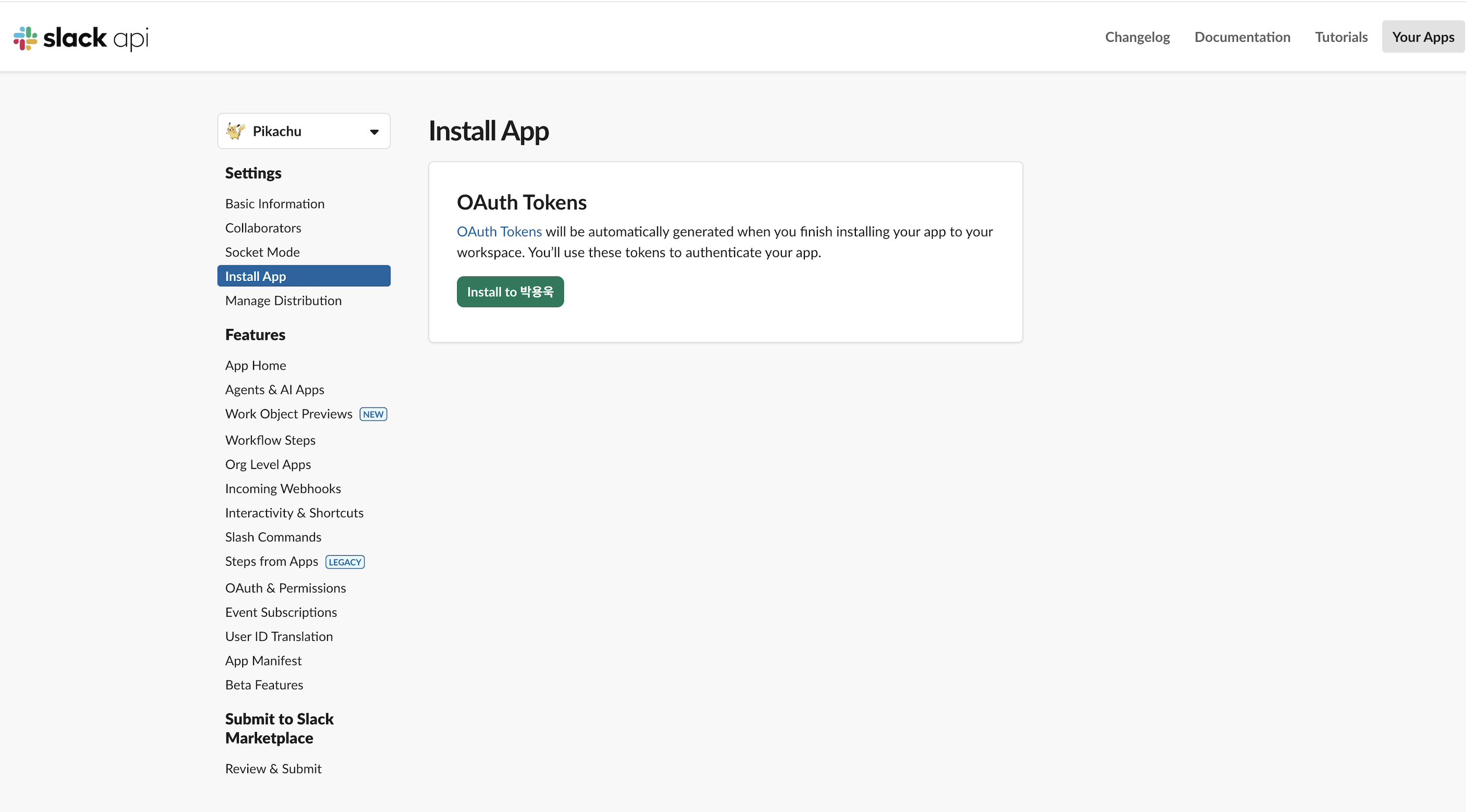This screenshot has width=1466, height=812.
Task: Open OAuth & Permissions in the sidebar
Action: click(286, 588)
